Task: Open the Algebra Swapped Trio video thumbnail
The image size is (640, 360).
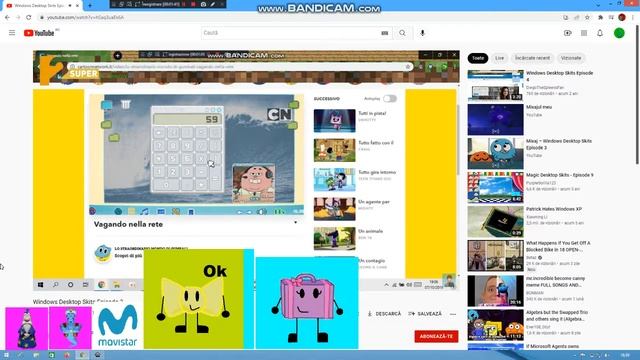Action: coord(496,324)
